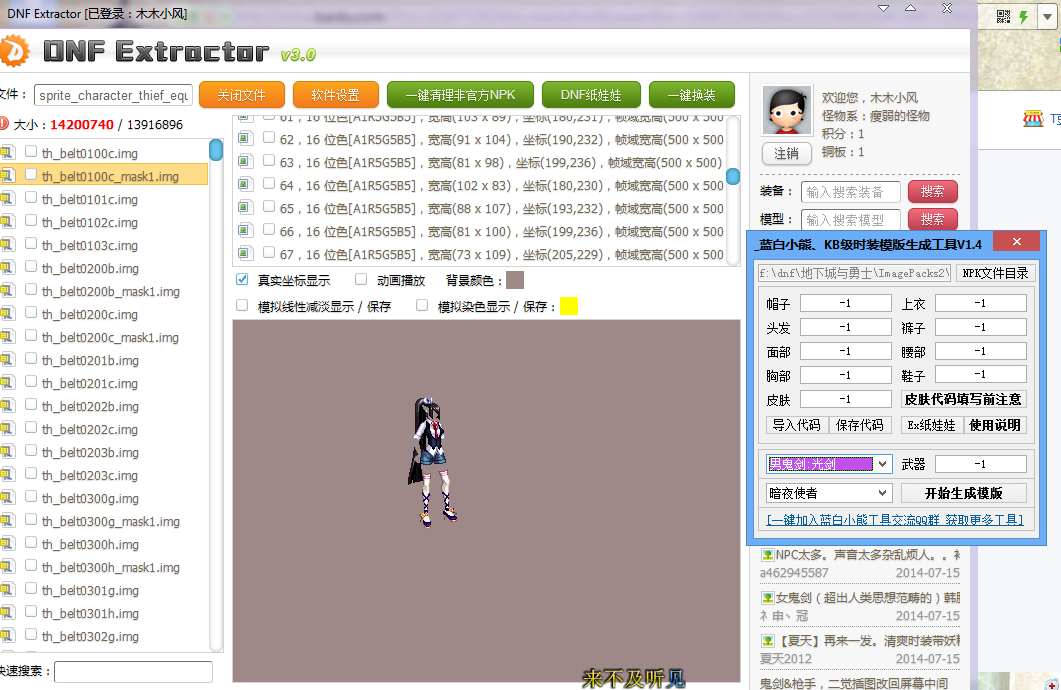Viewport: 1061px width, 690px height.
Task: Focus the 武器 code field
Action: tap(980, 464)
